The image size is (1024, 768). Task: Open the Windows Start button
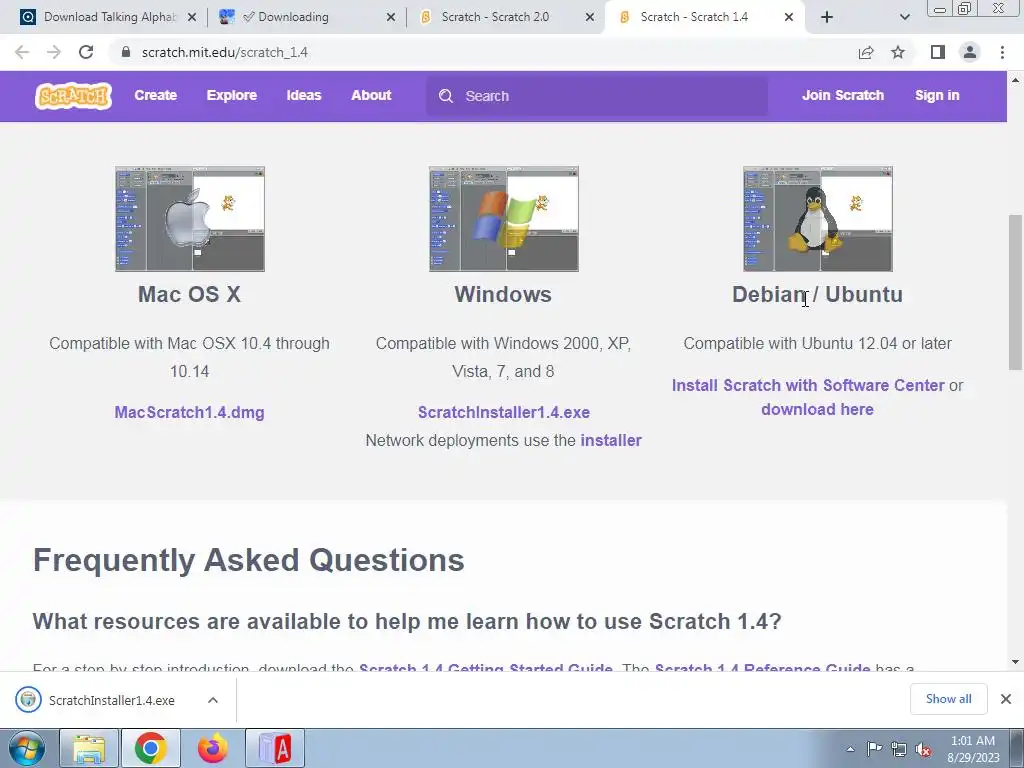[26, 748]
